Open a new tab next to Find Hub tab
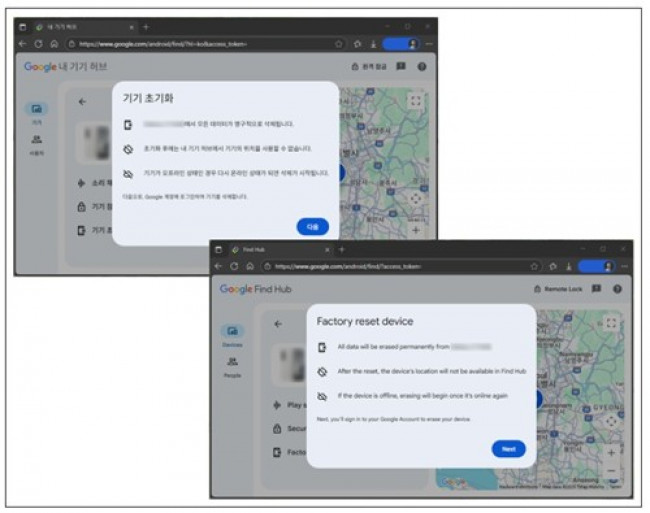 tap(341, 249)
